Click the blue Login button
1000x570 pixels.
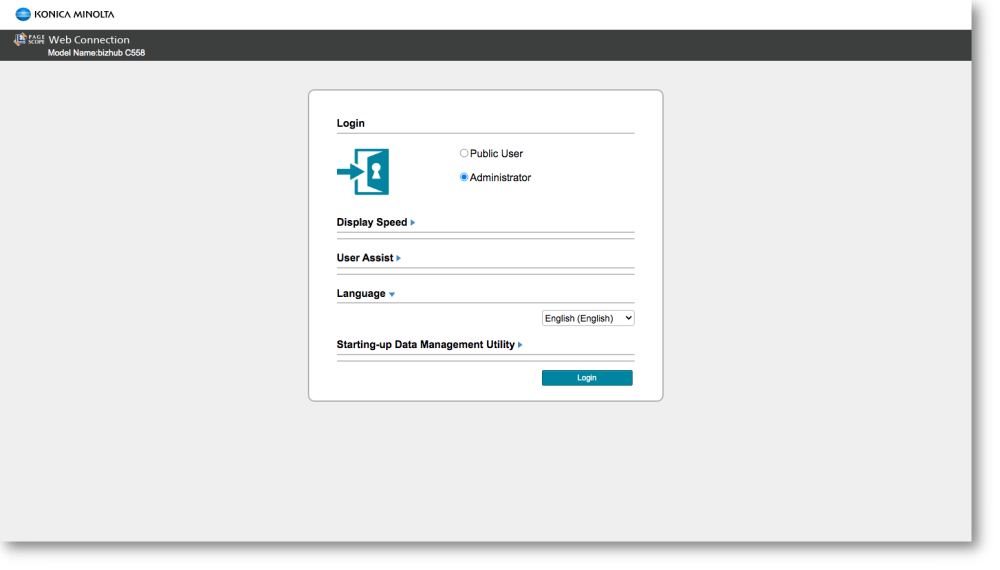[587, 378]
